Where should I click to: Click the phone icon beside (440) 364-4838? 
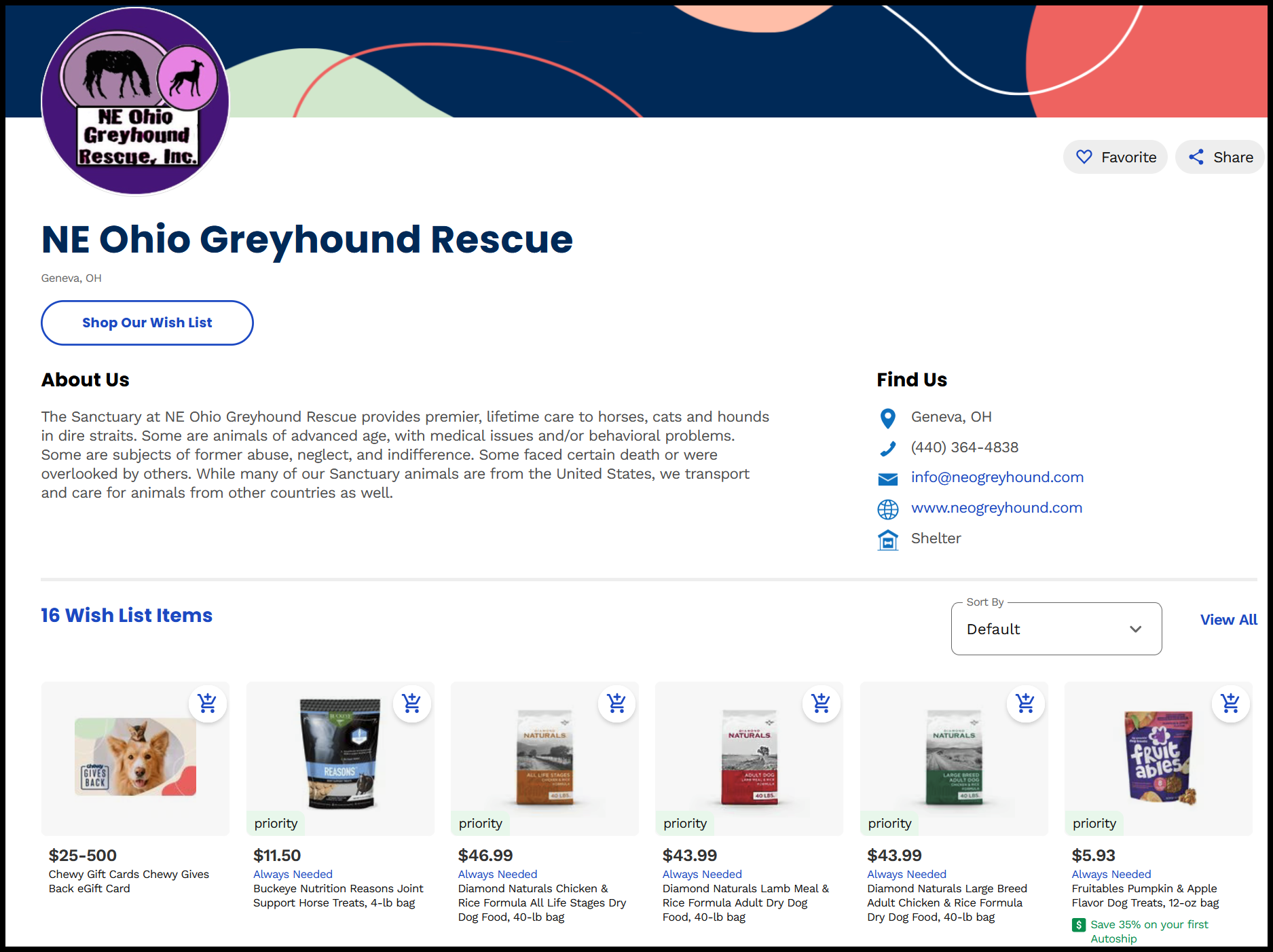(887, 448)
